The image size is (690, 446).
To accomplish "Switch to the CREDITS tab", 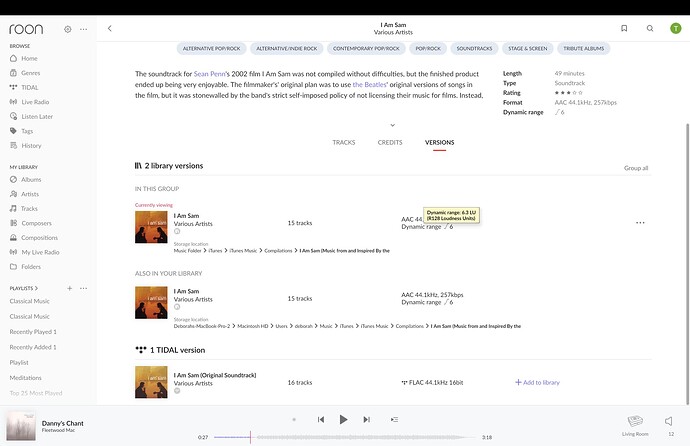I will [390, 142].
